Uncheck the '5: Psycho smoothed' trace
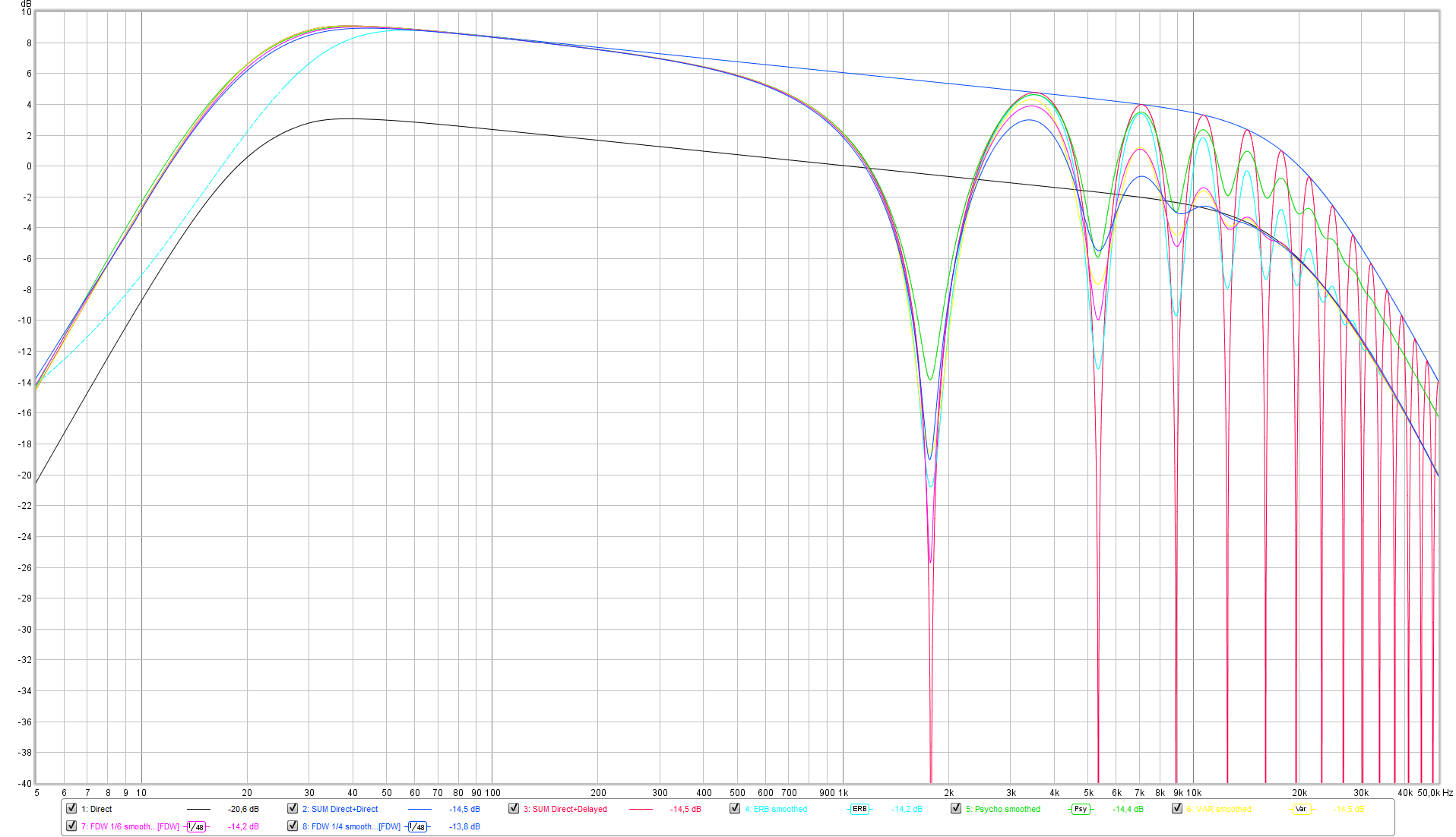The height and width of the screenshot is (837, 1456). [x=956, y=808]
